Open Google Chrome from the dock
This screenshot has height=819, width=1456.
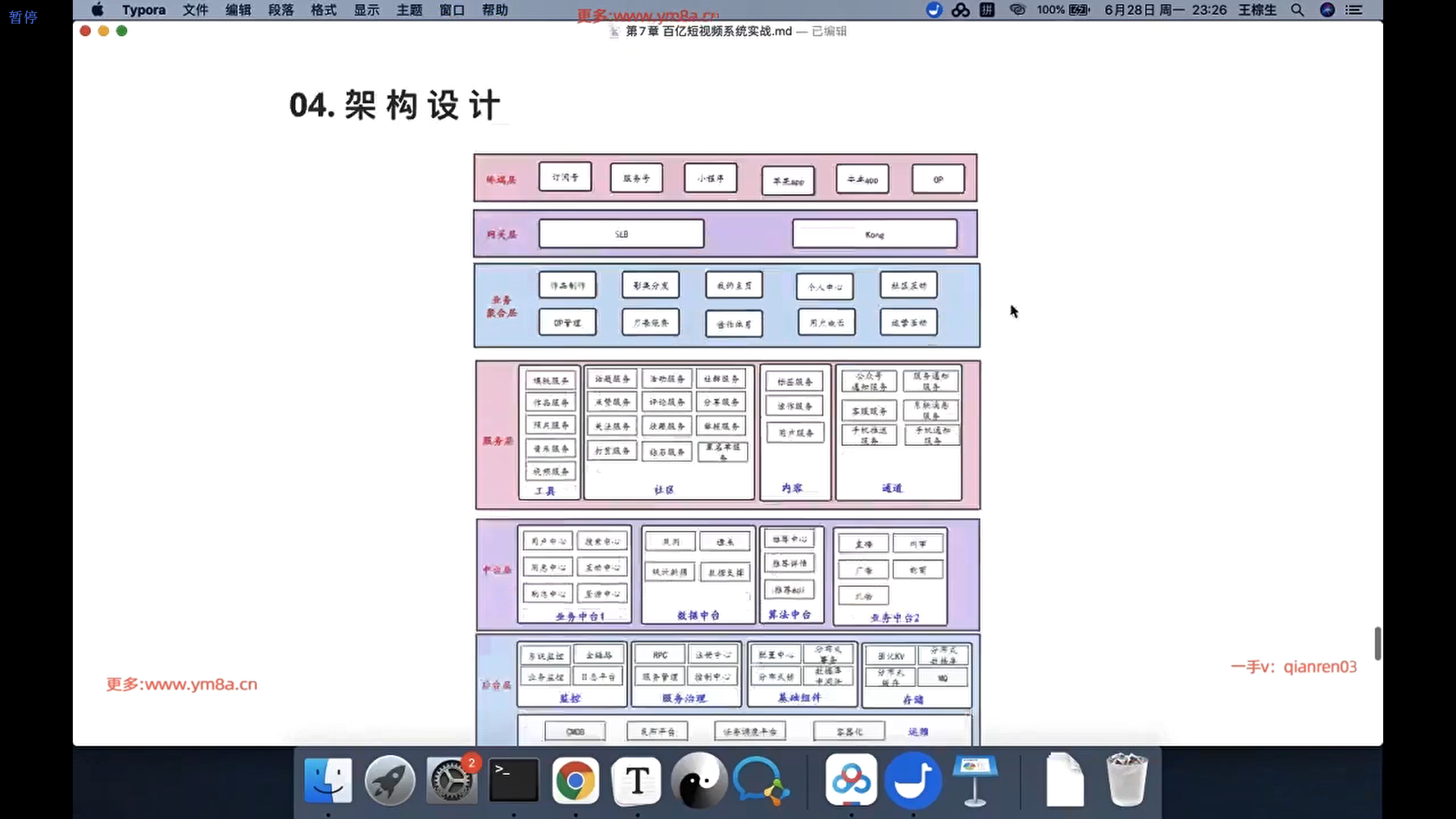tap(575, 780)
